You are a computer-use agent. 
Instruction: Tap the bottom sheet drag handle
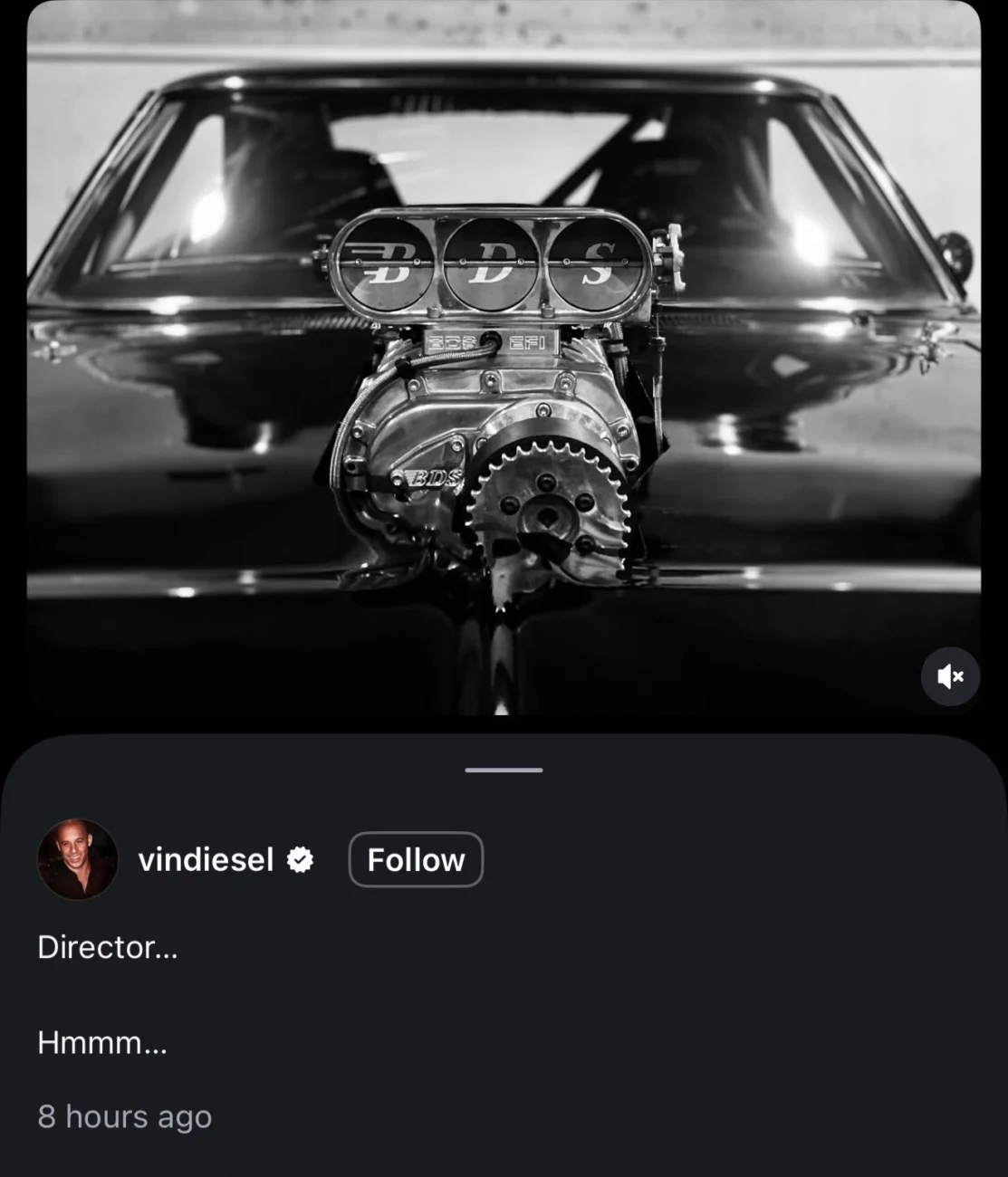click(x=504, y=770)
